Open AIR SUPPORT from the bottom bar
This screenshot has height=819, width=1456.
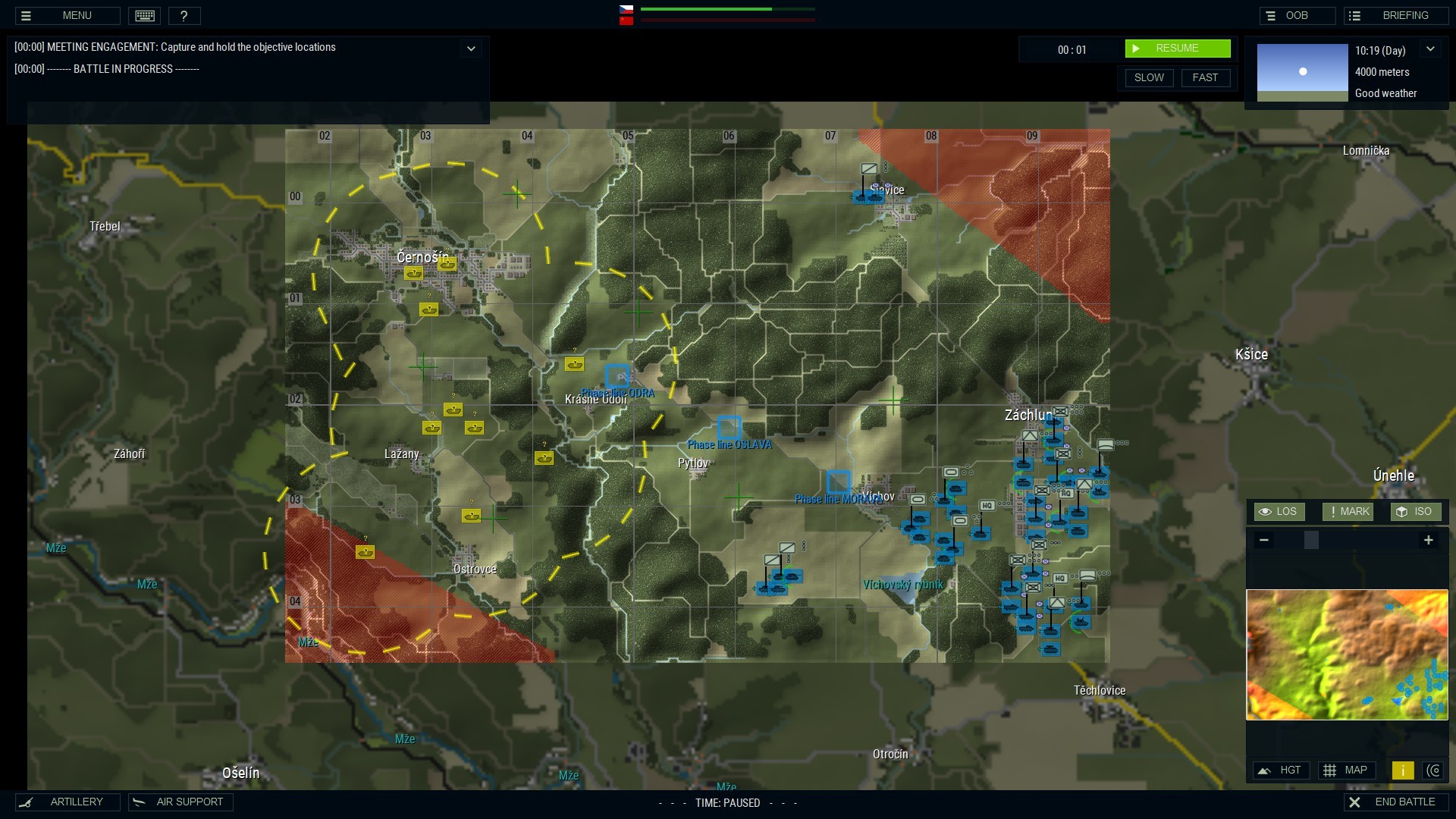tap(180, 802)
